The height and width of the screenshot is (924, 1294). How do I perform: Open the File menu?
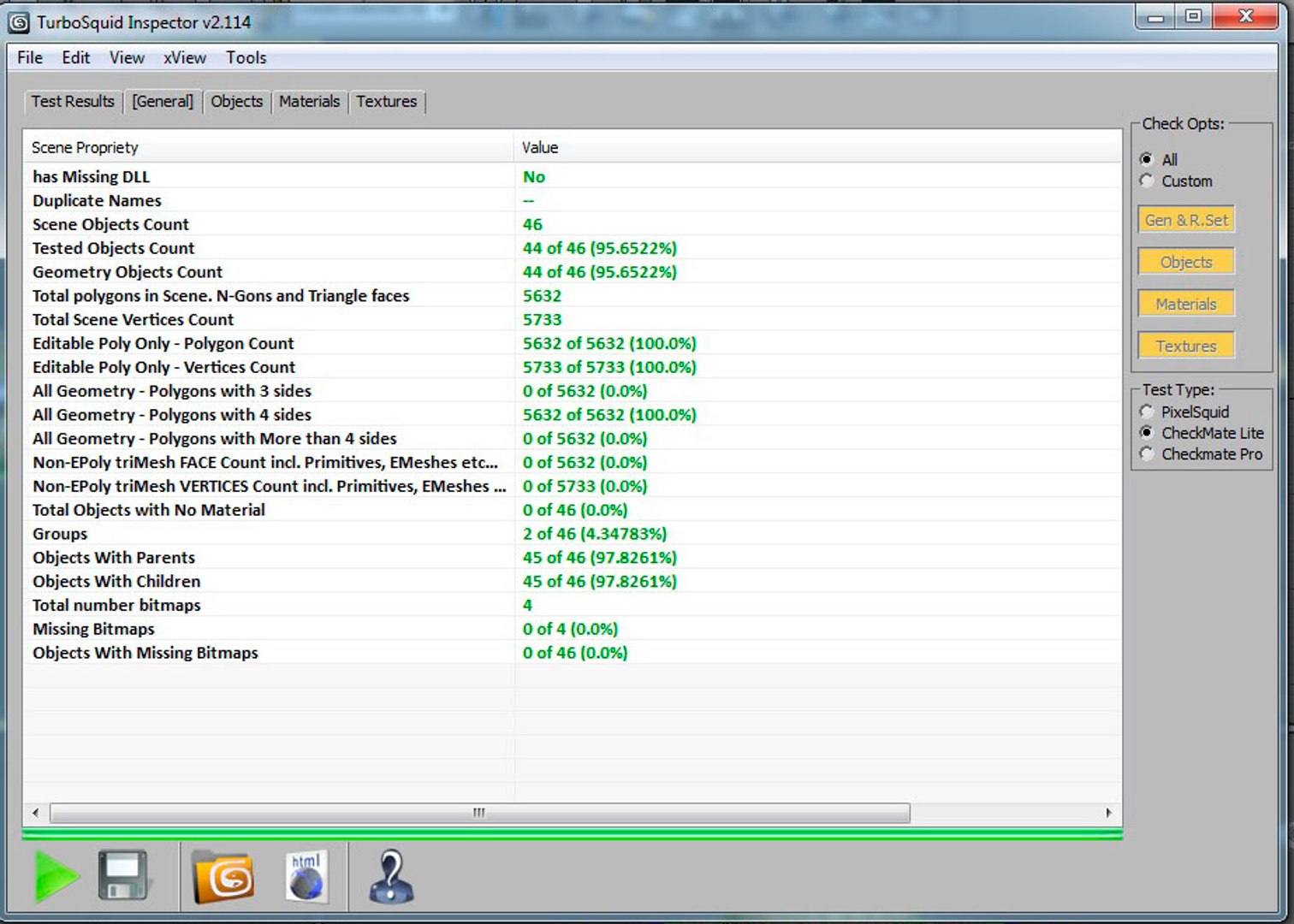click(x=30, y=57)
